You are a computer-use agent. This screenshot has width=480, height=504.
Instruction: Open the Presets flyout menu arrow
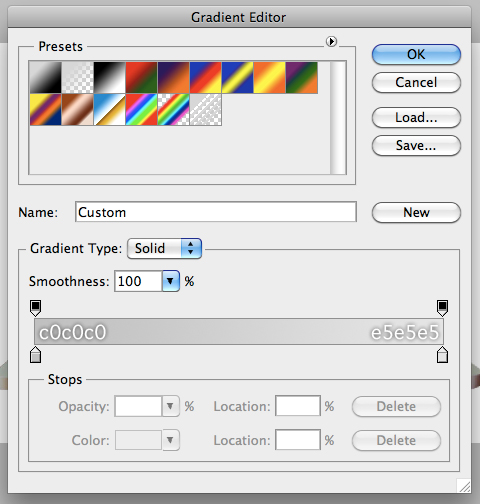coord(331,42)
